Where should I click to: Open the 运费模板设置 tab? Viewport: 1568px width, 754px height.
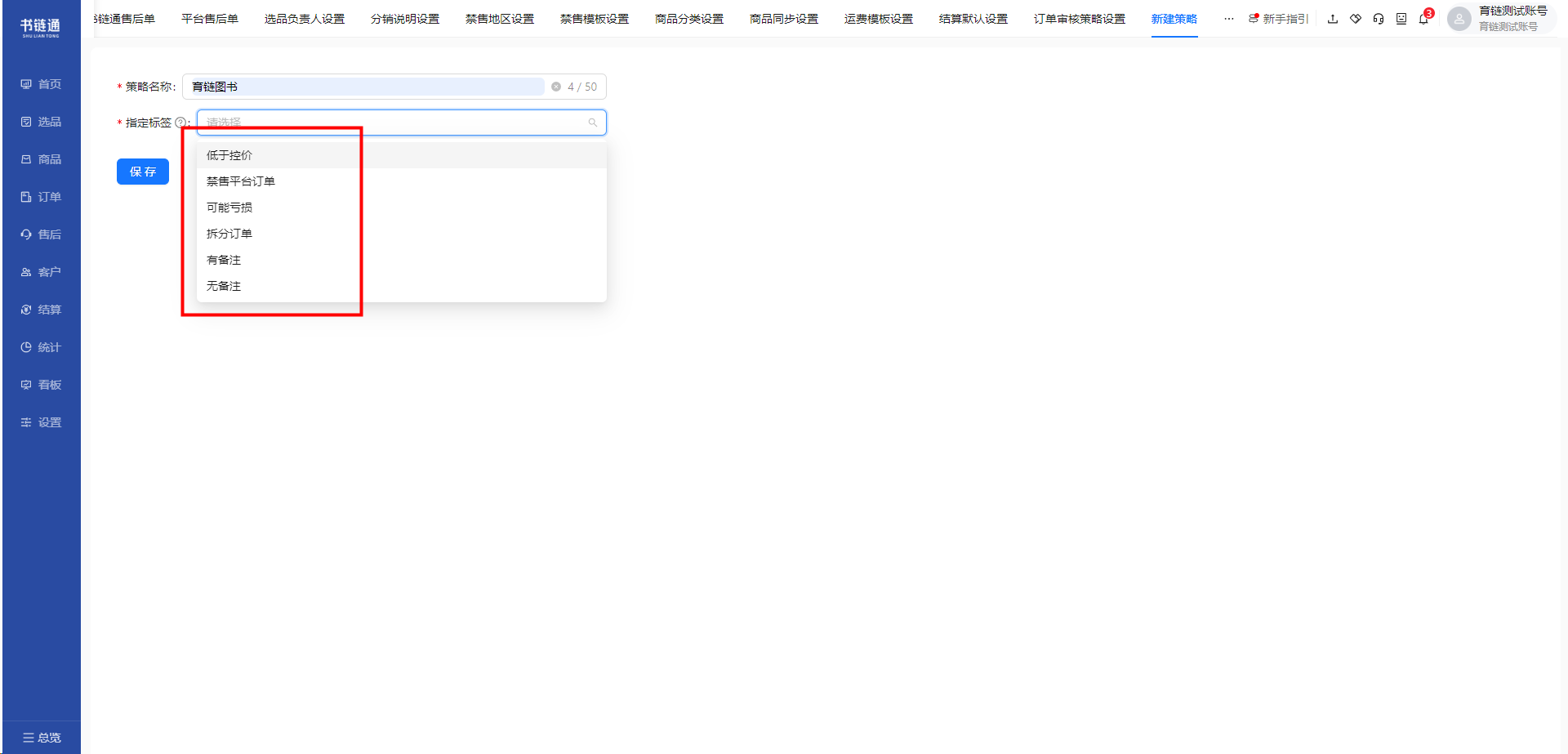(x=879, y=19)
